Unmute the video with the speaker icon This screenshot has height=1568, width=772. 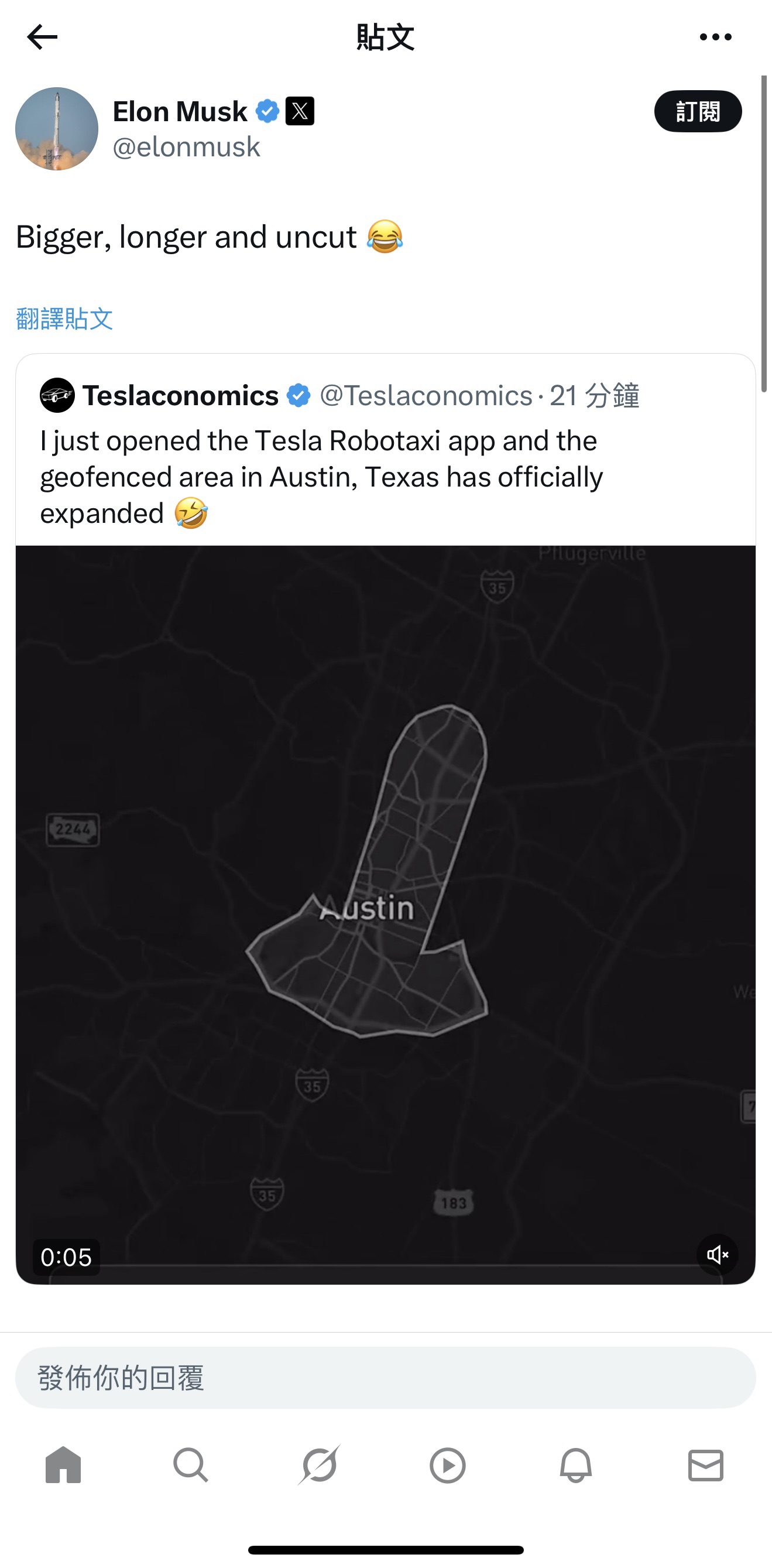[x=717, y=1255]
